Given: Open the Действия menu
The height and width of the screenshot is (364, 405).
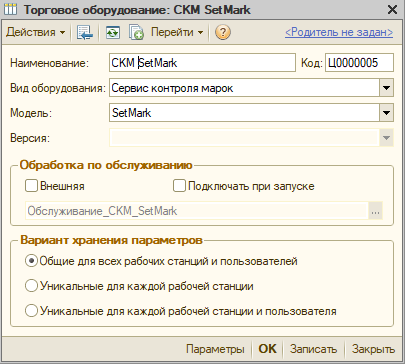Looking at the screenshot, I should (36, 32).
